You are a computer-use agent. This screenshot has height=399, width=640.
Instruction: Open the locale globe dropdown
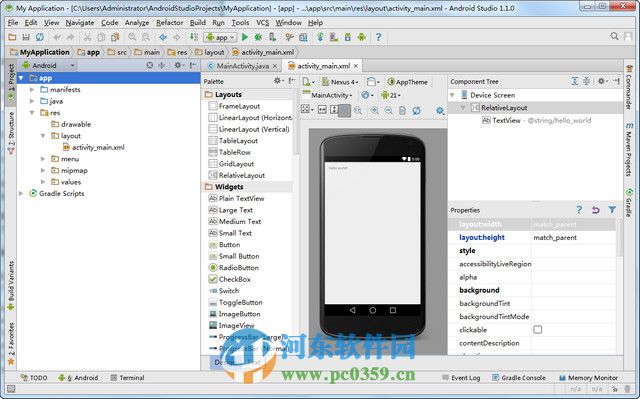367,95
